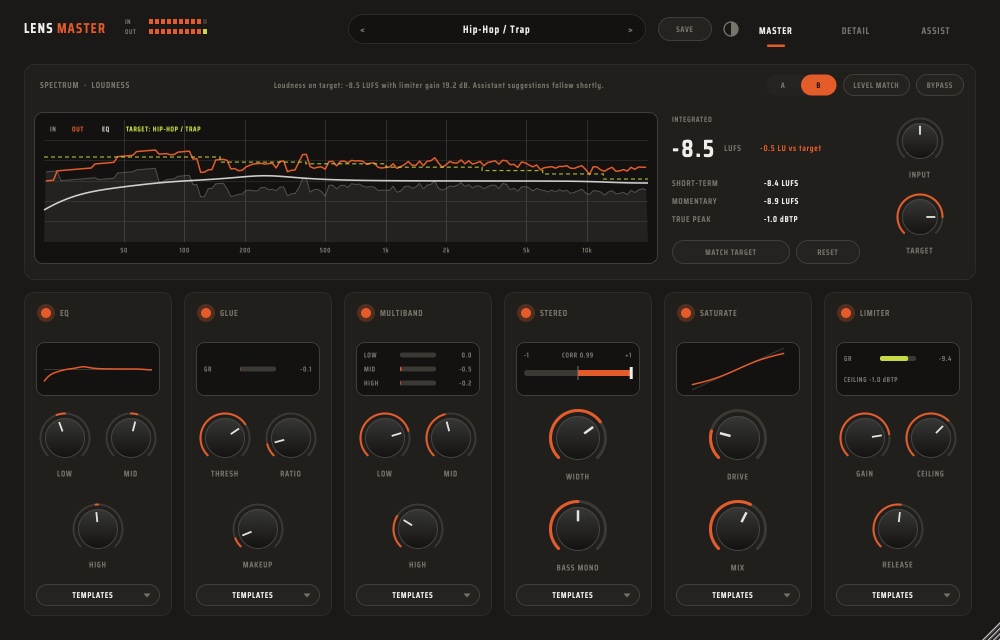Click the Match Target button

tap(731, 252)
